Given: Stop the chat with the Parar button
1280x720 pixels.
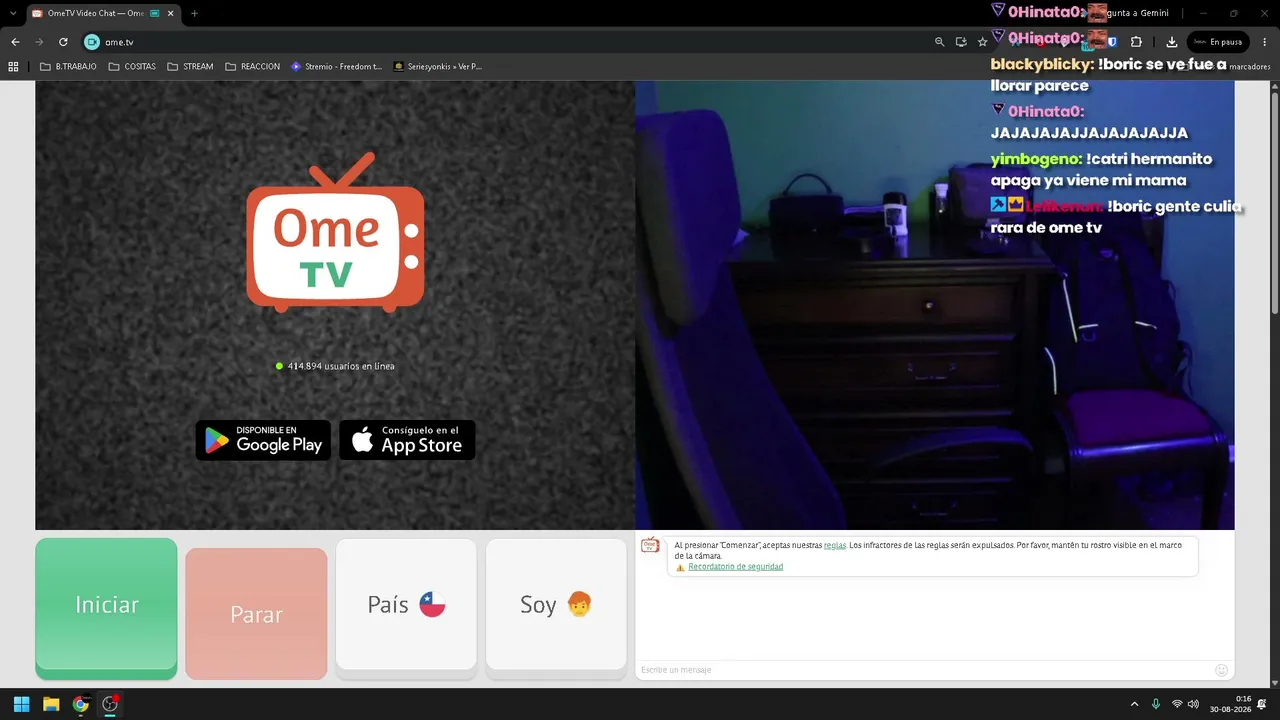Looking at the screenshot, I should [x=256, y=613].
